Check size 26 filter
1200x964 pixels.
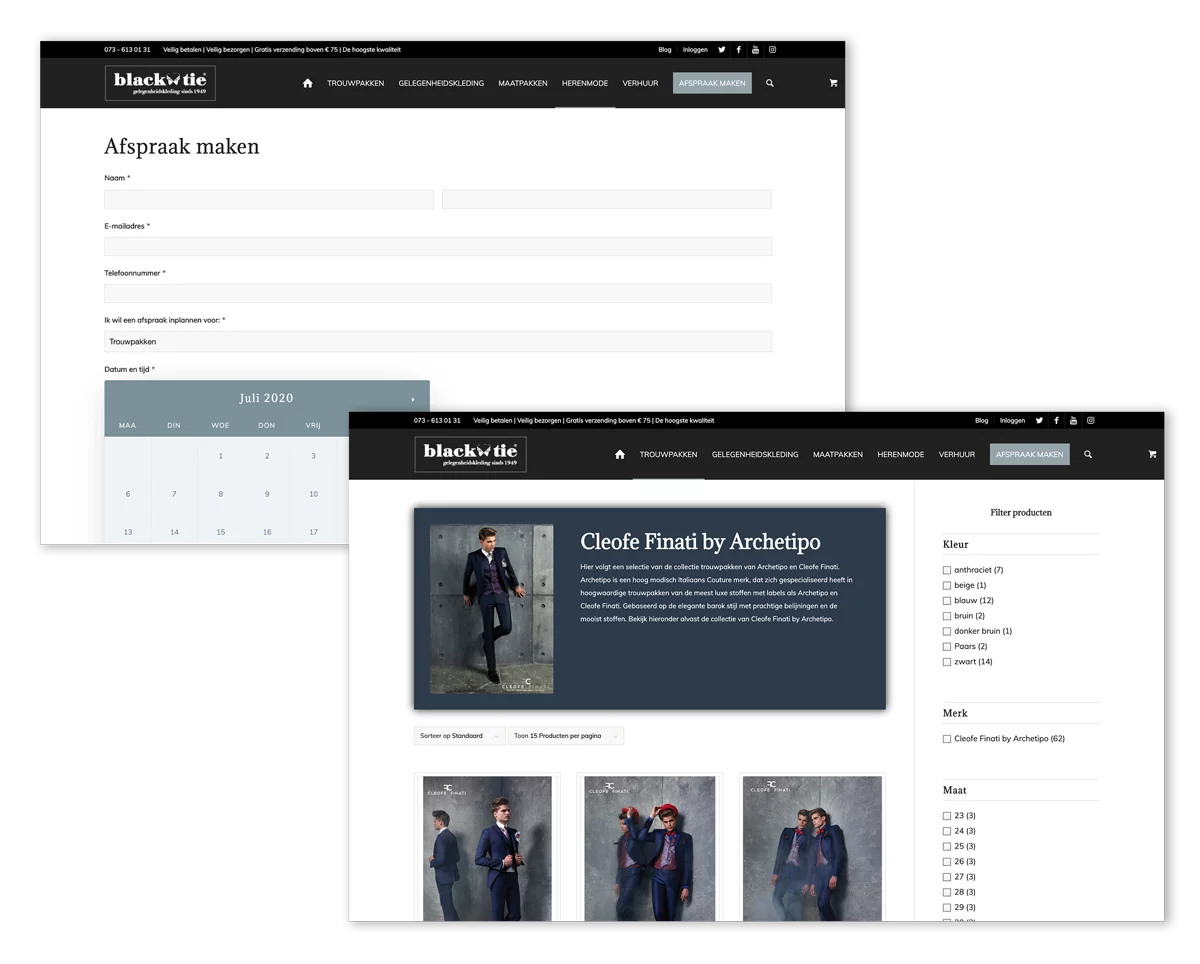coord(947,862)
